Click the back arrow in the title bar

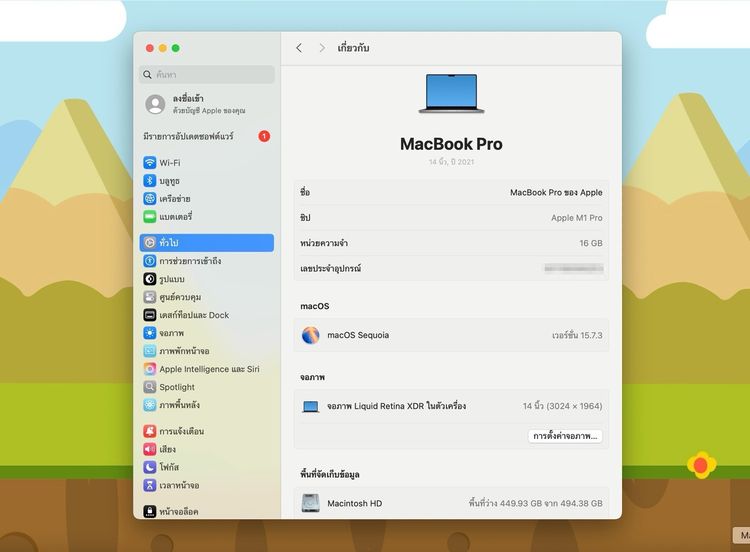[x=299, y=48]
